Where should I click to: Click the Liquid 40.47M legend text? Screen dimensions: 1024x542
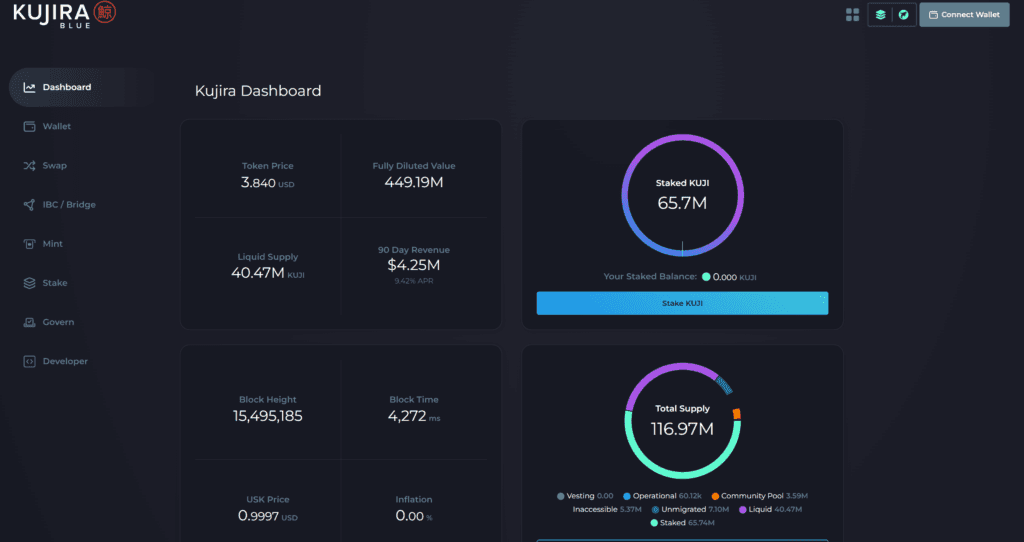pyautogui.click(x=775, y=509)
